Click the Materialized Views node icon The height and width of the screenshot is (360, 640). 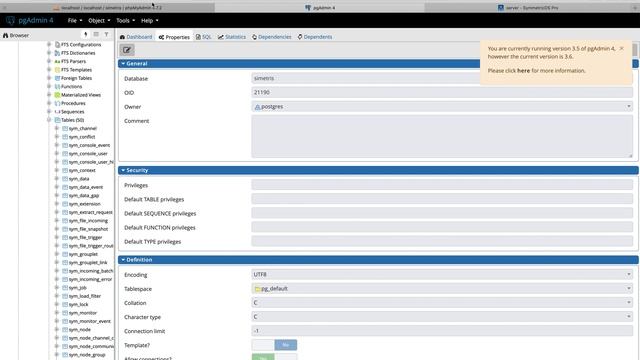pyautogui.click(x=57, y=95)
